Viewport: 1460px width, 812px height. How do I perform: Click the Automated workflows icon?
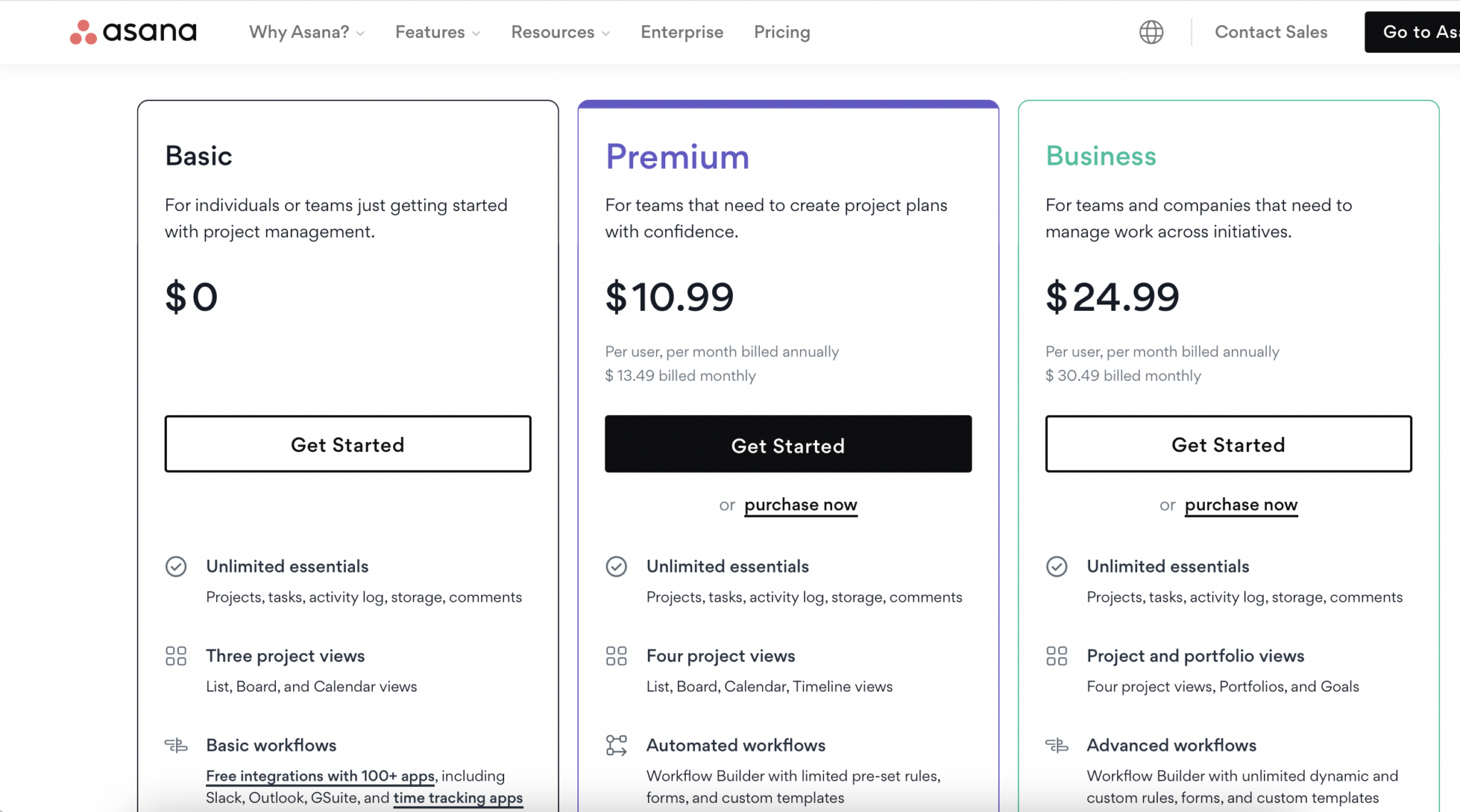[617, 746]
